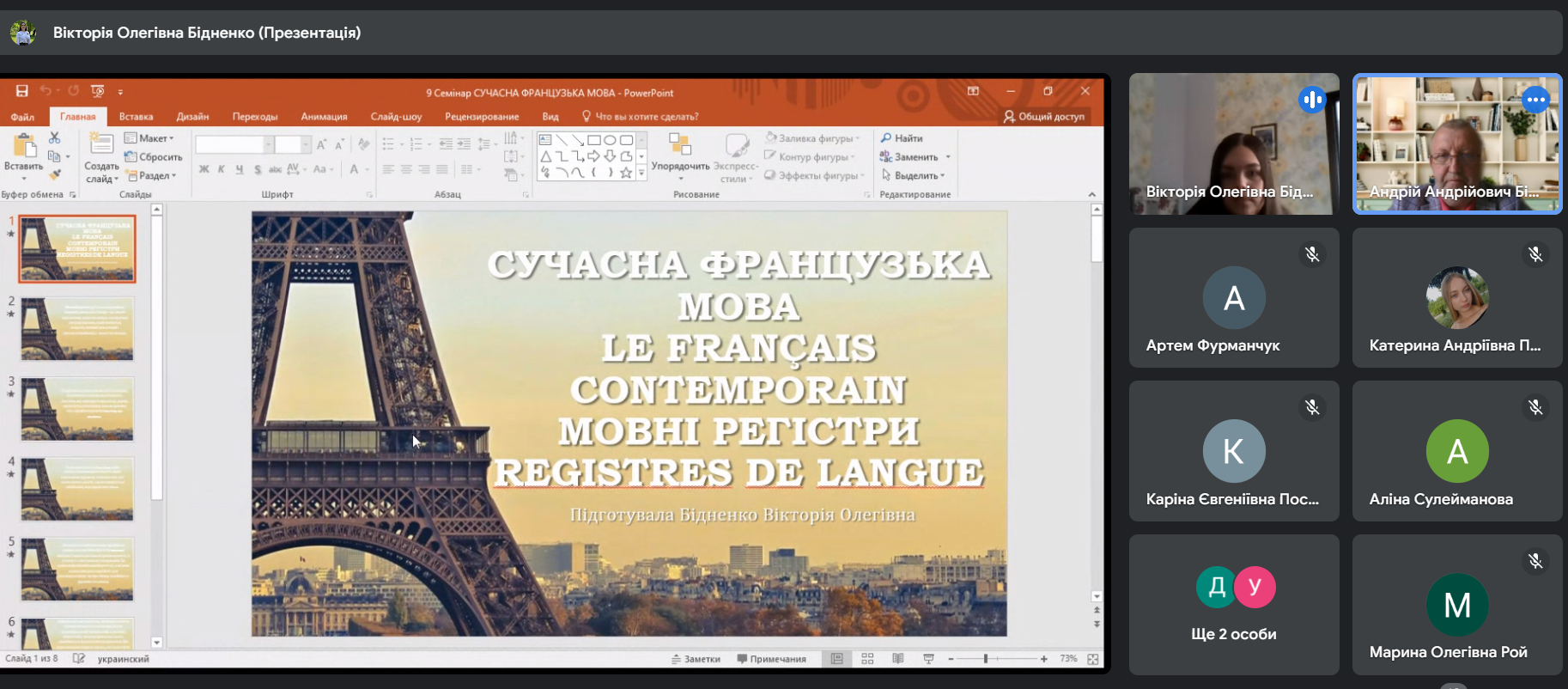
Task: Select the Format Painter brush icon
Action: click(x=55, y=175)
